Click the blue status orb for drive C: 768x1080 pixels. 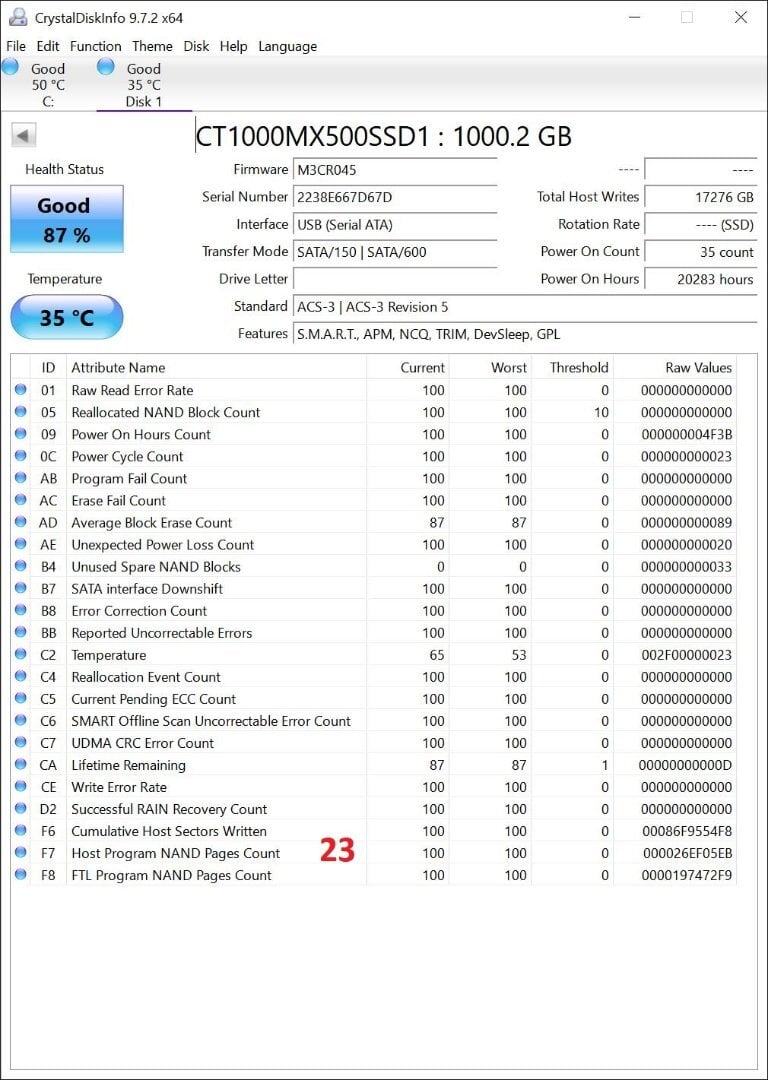click(10, 67)
